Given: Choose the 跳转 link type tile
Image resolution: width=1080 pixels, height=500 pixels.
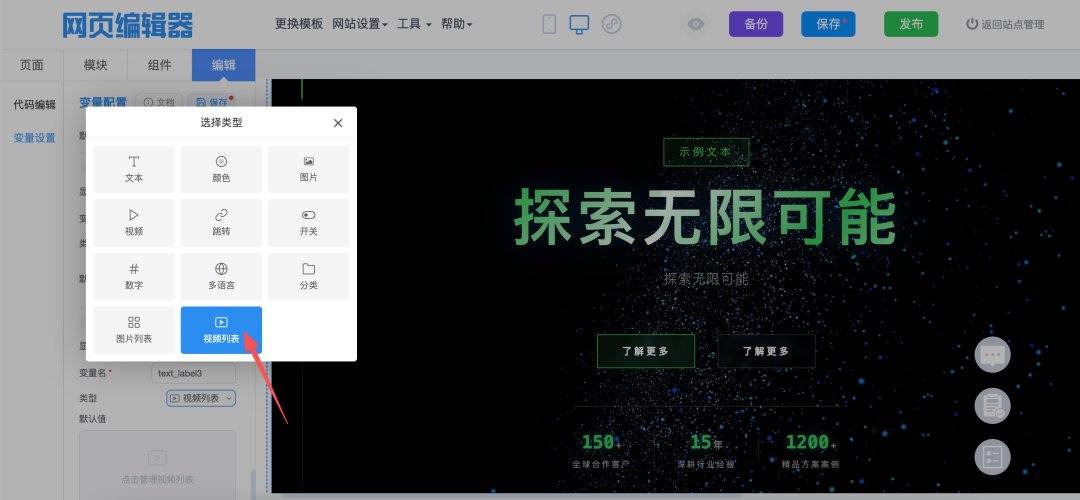Looking at the screenshot, I should click(x=221, y=222).
